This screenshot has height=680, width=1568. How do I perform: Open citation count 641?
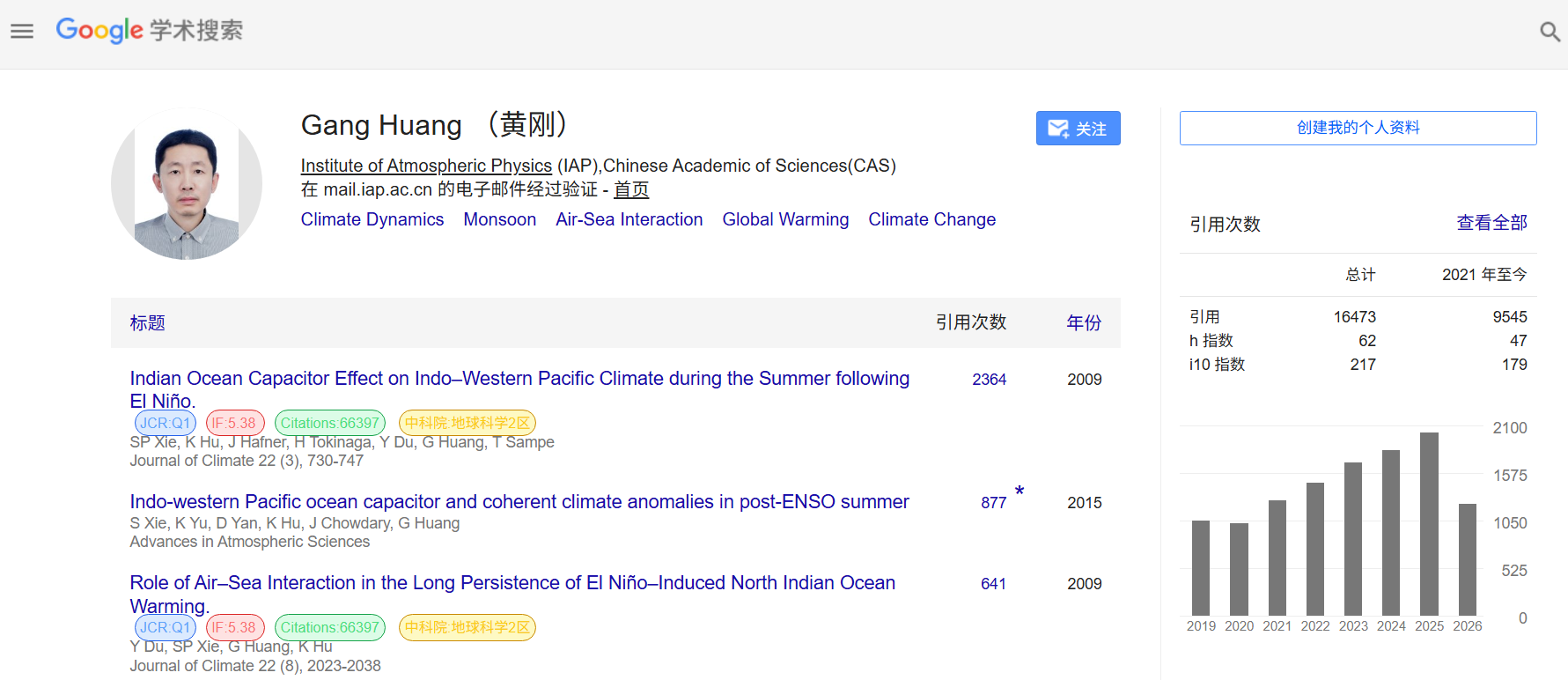point(993,584)
